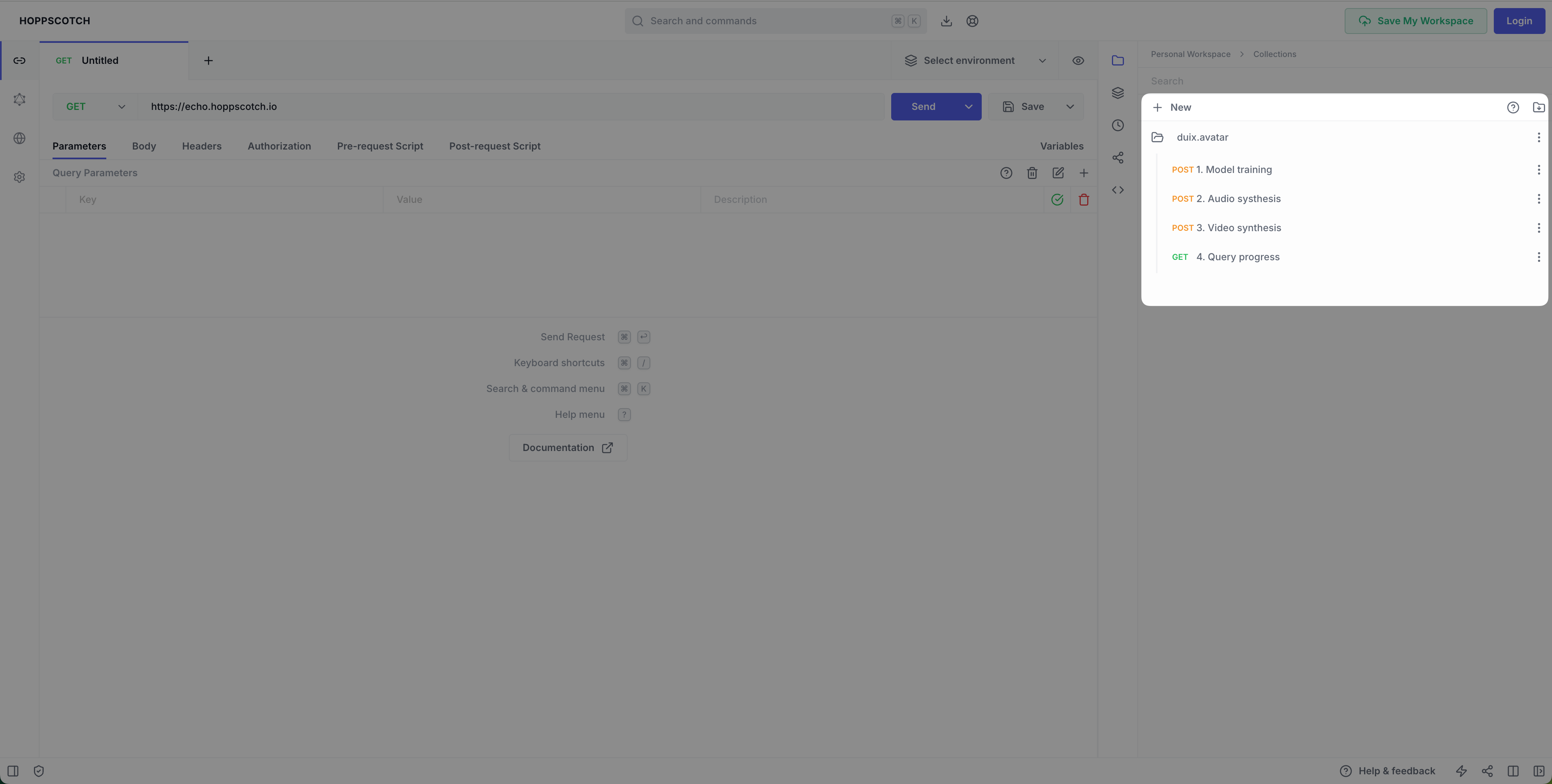Open the Generate code panel icon
This screenshot has height=784, width=1552.
tap(1118, 190)
